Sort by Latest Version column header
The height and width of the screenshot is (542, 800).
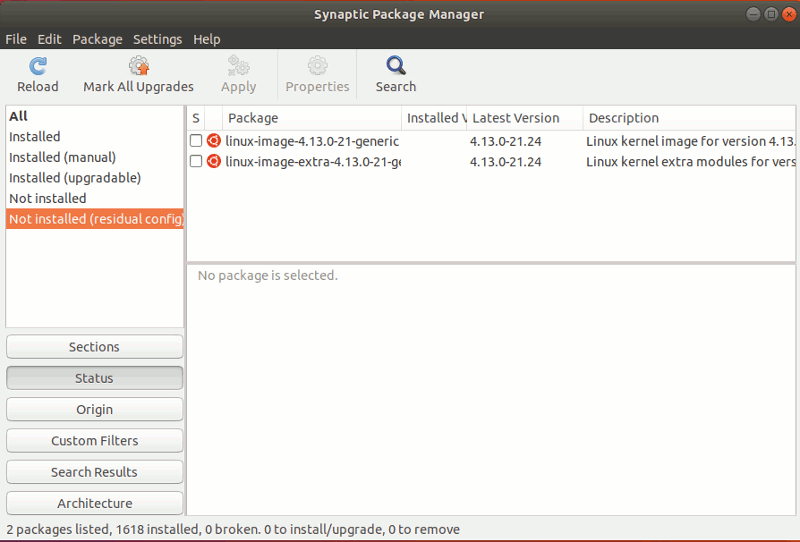tap(524, 118)
